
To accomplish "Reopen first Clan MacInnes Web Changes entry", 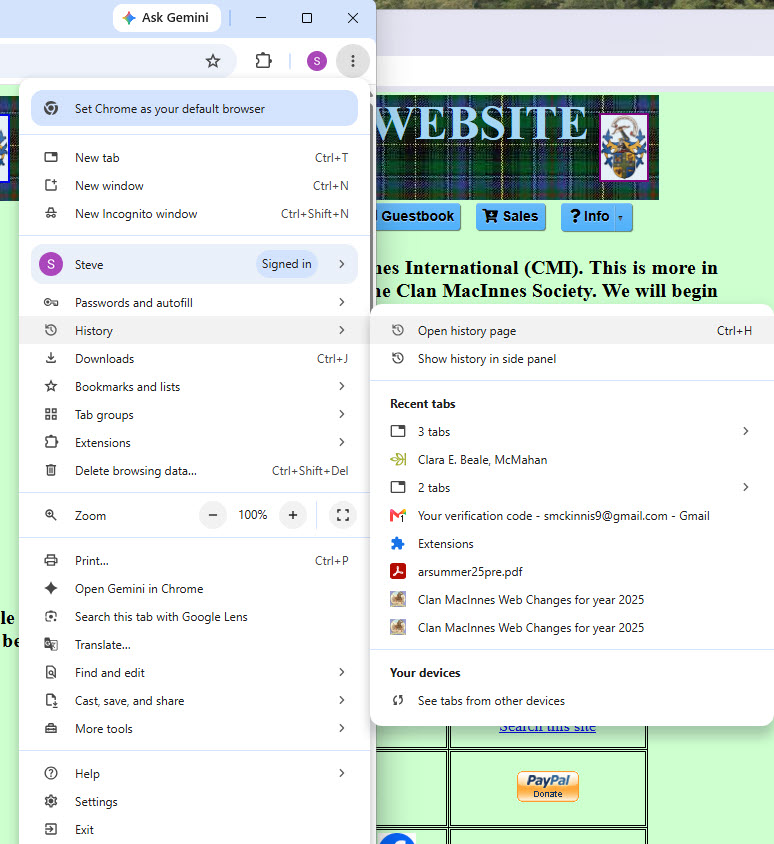I will coord(572,600).
